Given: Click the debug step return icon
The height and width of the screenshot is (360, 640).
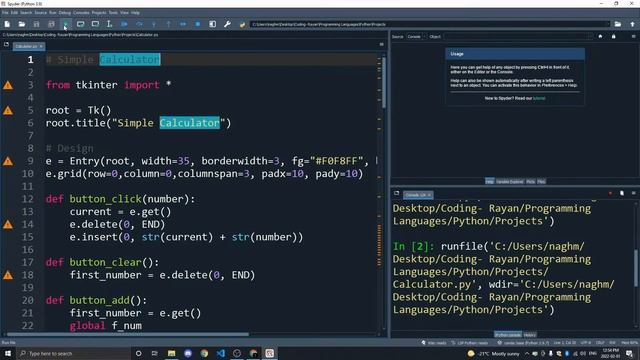Looking at the screenshot, I should click(x=169, y=24).
